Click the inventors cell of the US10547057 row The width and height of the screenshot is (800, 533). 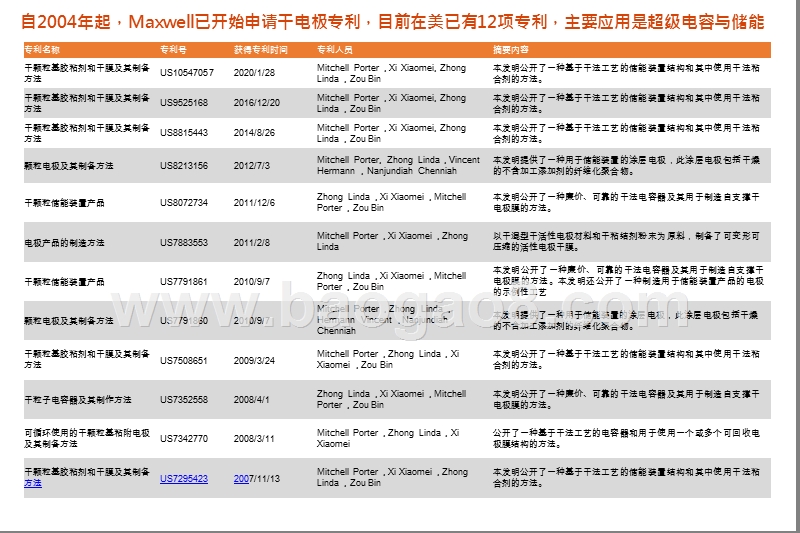coord(391,73)
